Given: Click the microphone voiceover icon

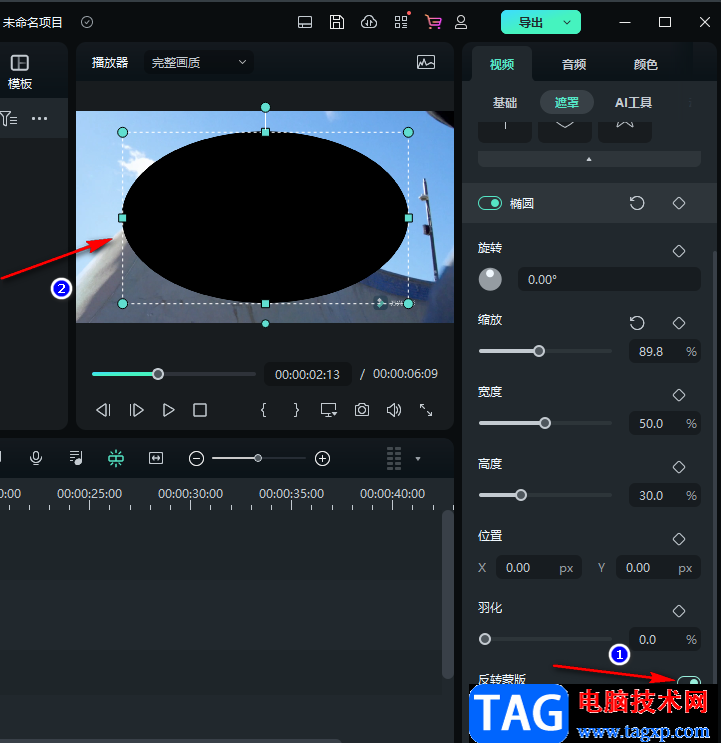Looking at the screenshot, I should [x=36, y=458].
